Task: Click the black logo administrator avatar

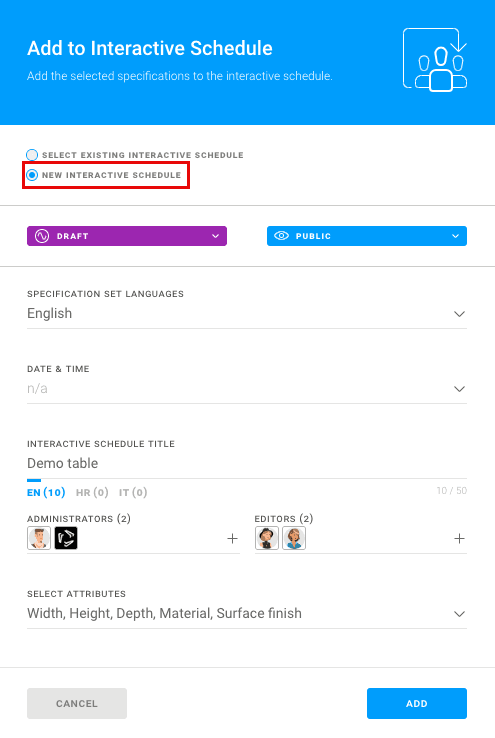Action: pos(66,538)
